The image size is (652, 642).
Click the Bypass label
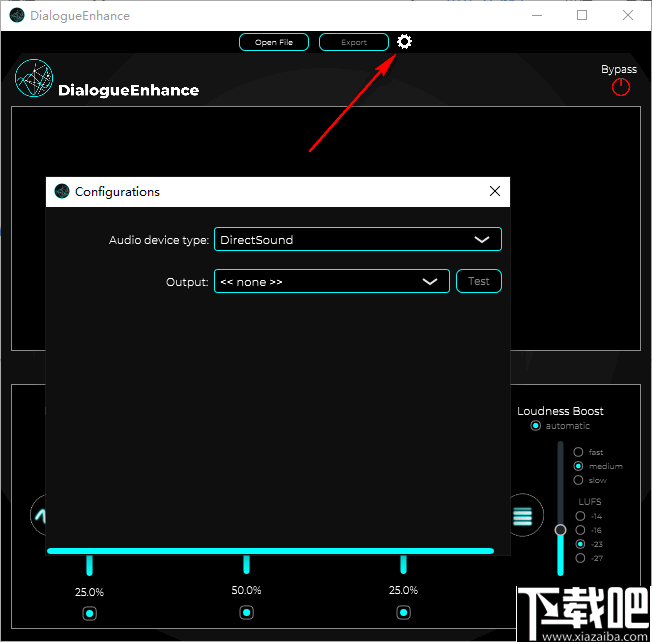coord(619,69)
